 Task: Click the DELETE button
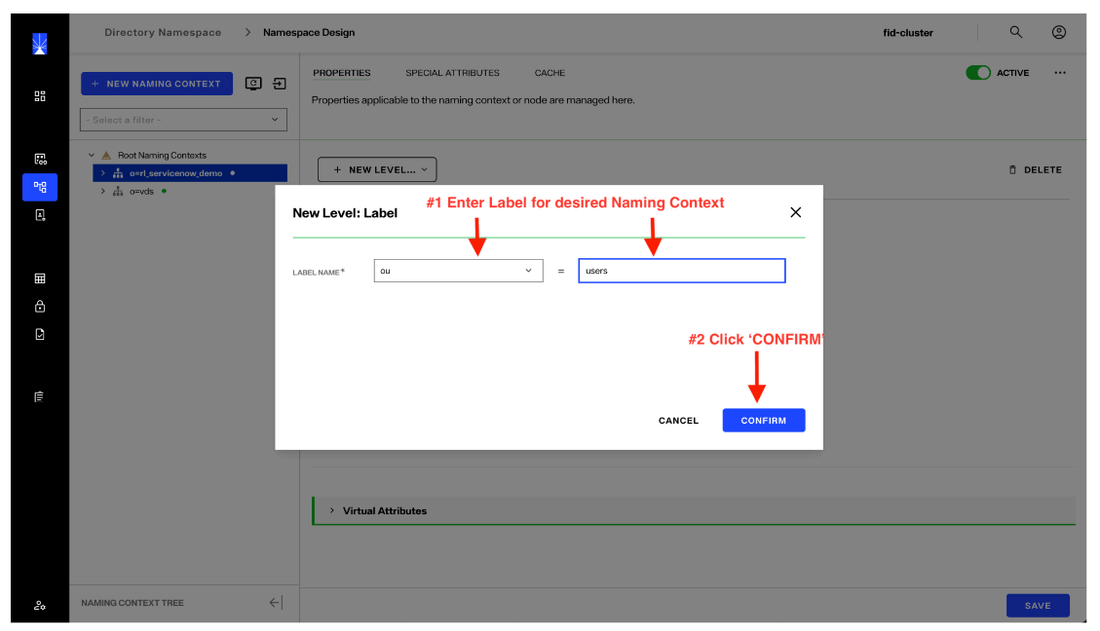point(1035,170)
